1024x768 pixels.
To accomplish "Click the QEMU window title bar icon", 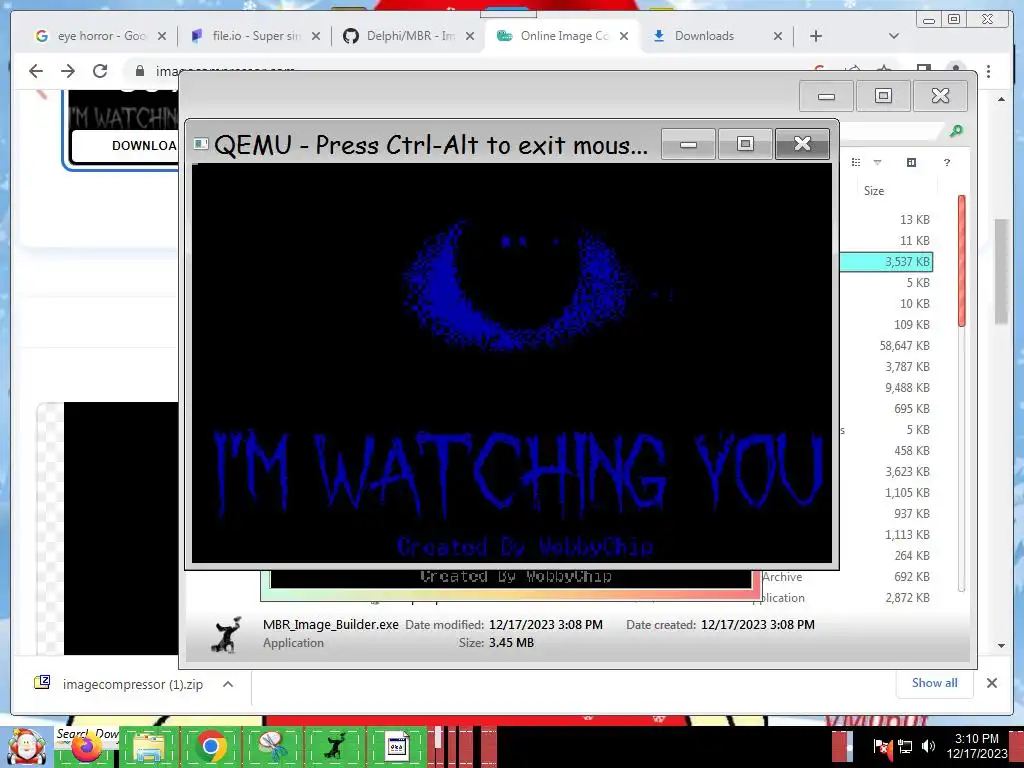I will point(201,144).
